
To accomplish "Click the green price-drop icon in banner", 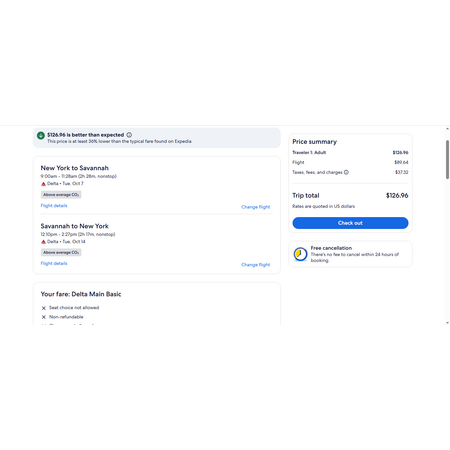I will pos(41,135).
